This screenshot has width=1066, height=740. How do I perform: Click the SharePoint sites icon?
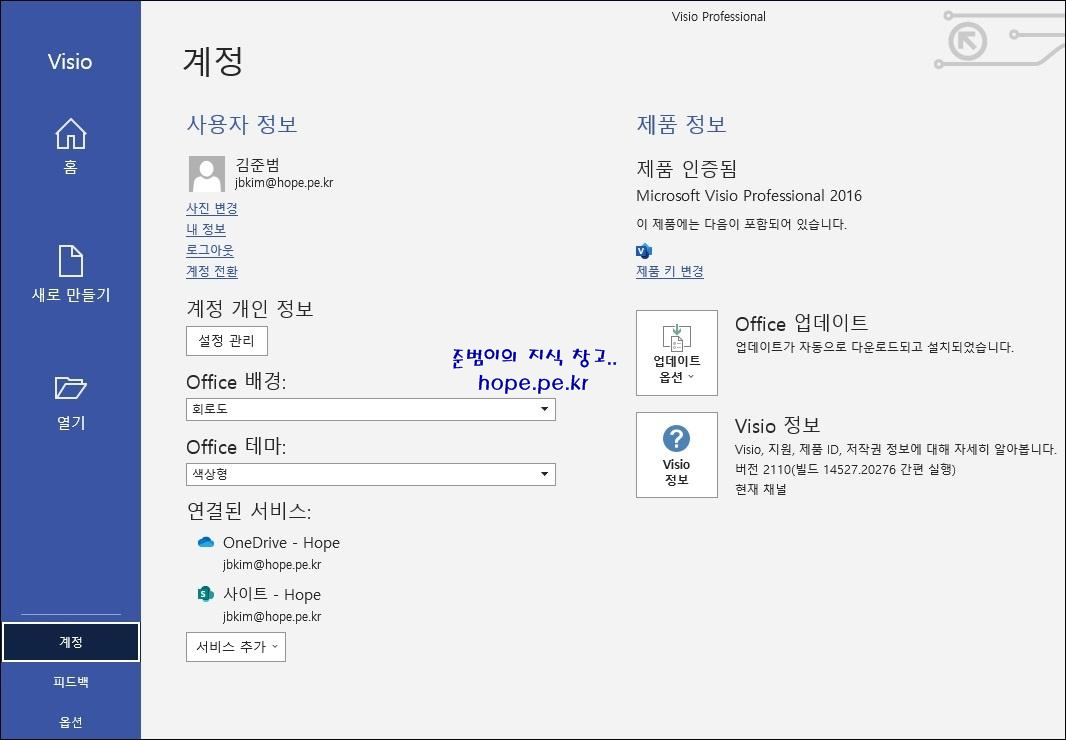pos(205,594)
